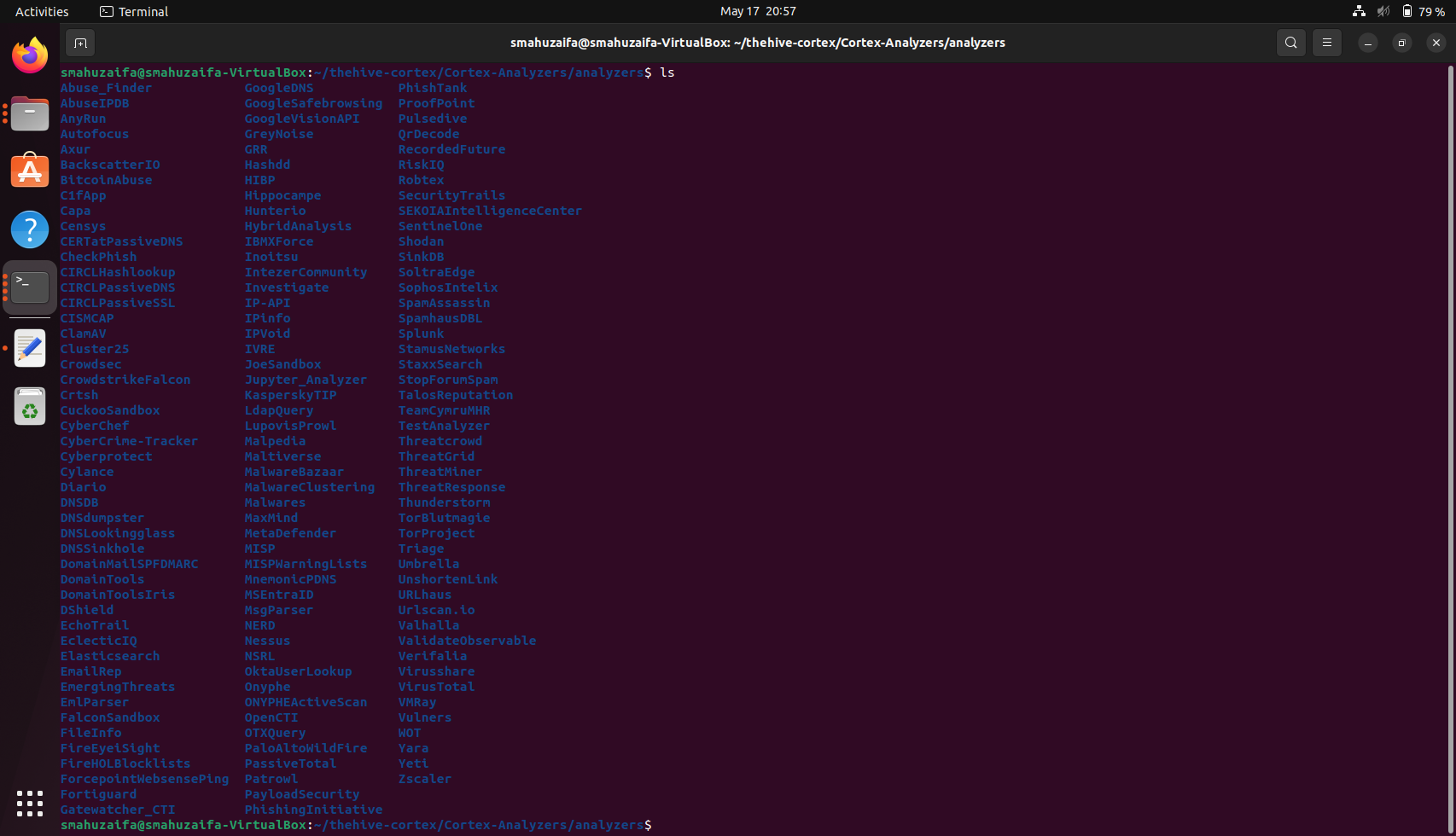
Task: Click the DomainMailSPFDMARC entry
Action: pos(129,564)
